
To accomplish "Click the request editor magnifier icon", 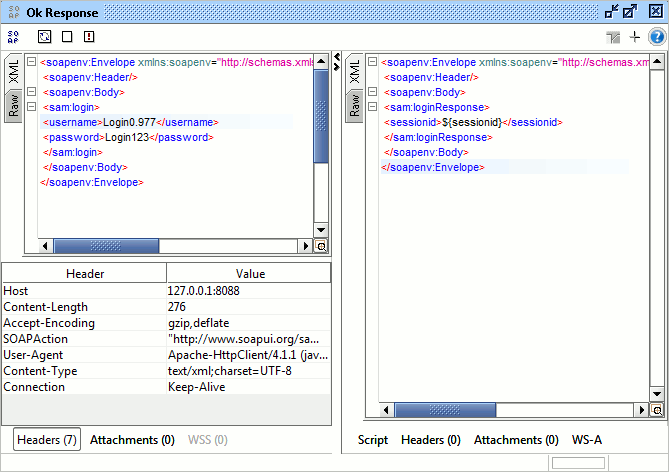I will [321, 246].
